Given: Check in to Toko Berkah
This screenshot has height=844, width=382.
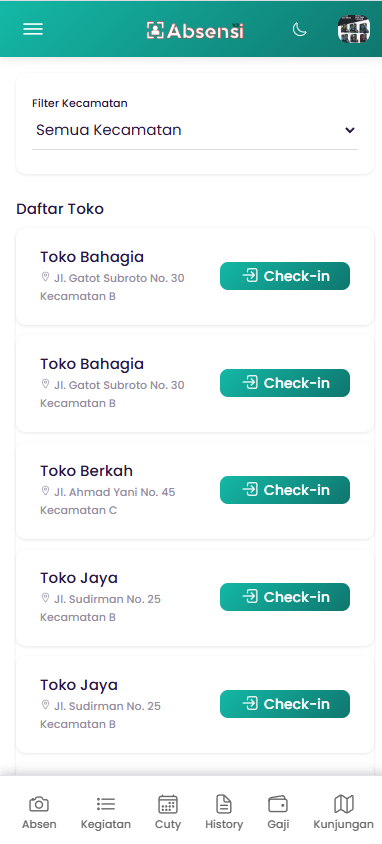Looking at the screenshot, I should coord(285,490).
